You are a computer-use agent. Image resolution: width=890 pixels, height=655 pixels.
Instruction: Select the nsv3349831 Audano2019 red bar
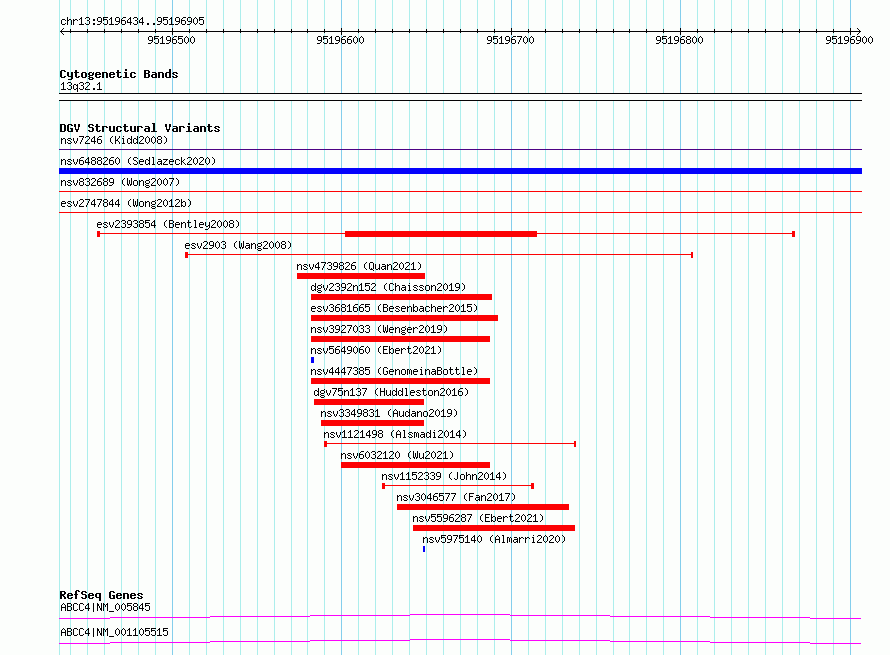[372, 423]
